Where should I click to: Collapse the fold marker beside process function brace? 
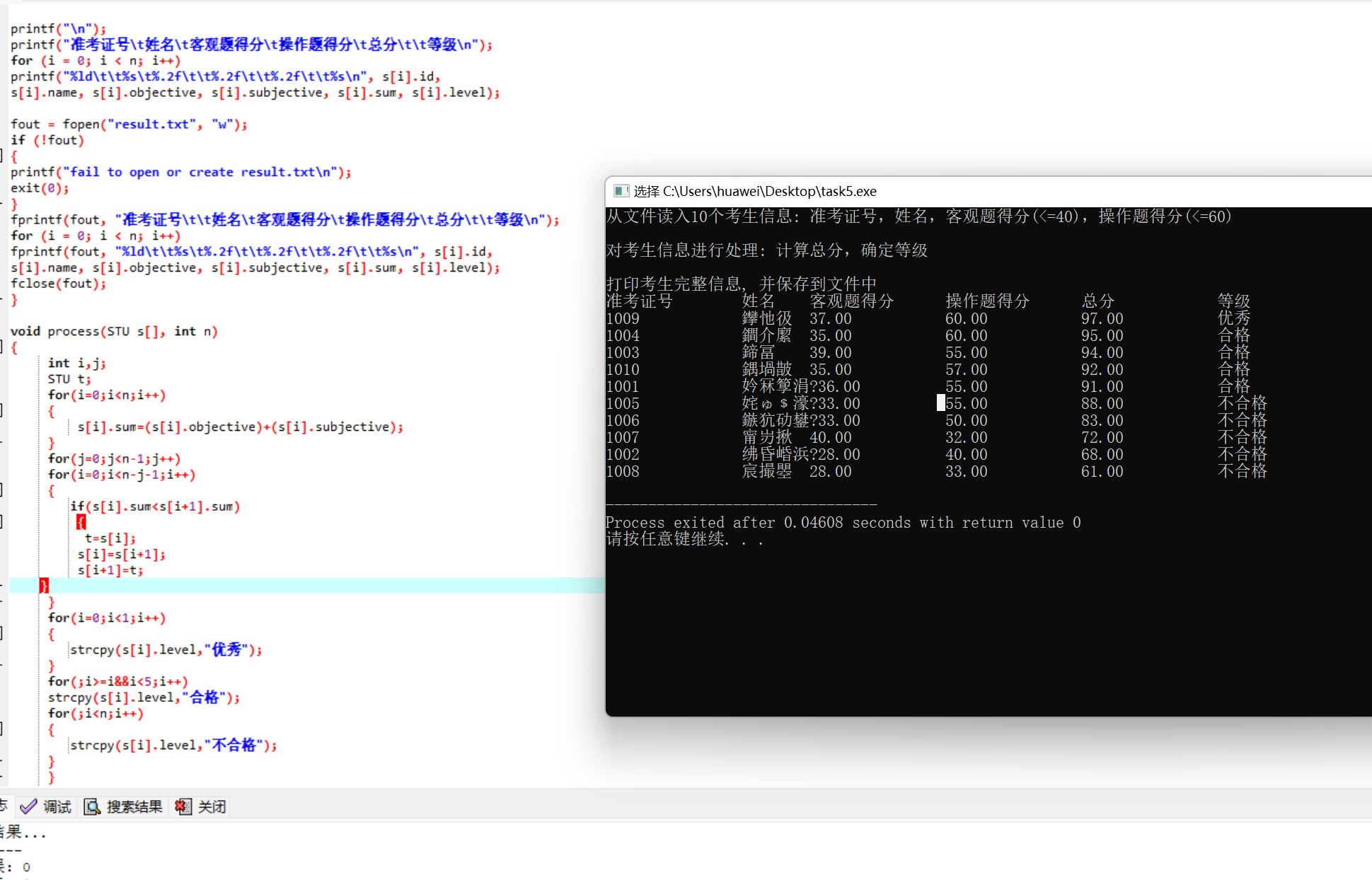click(2, 347)
